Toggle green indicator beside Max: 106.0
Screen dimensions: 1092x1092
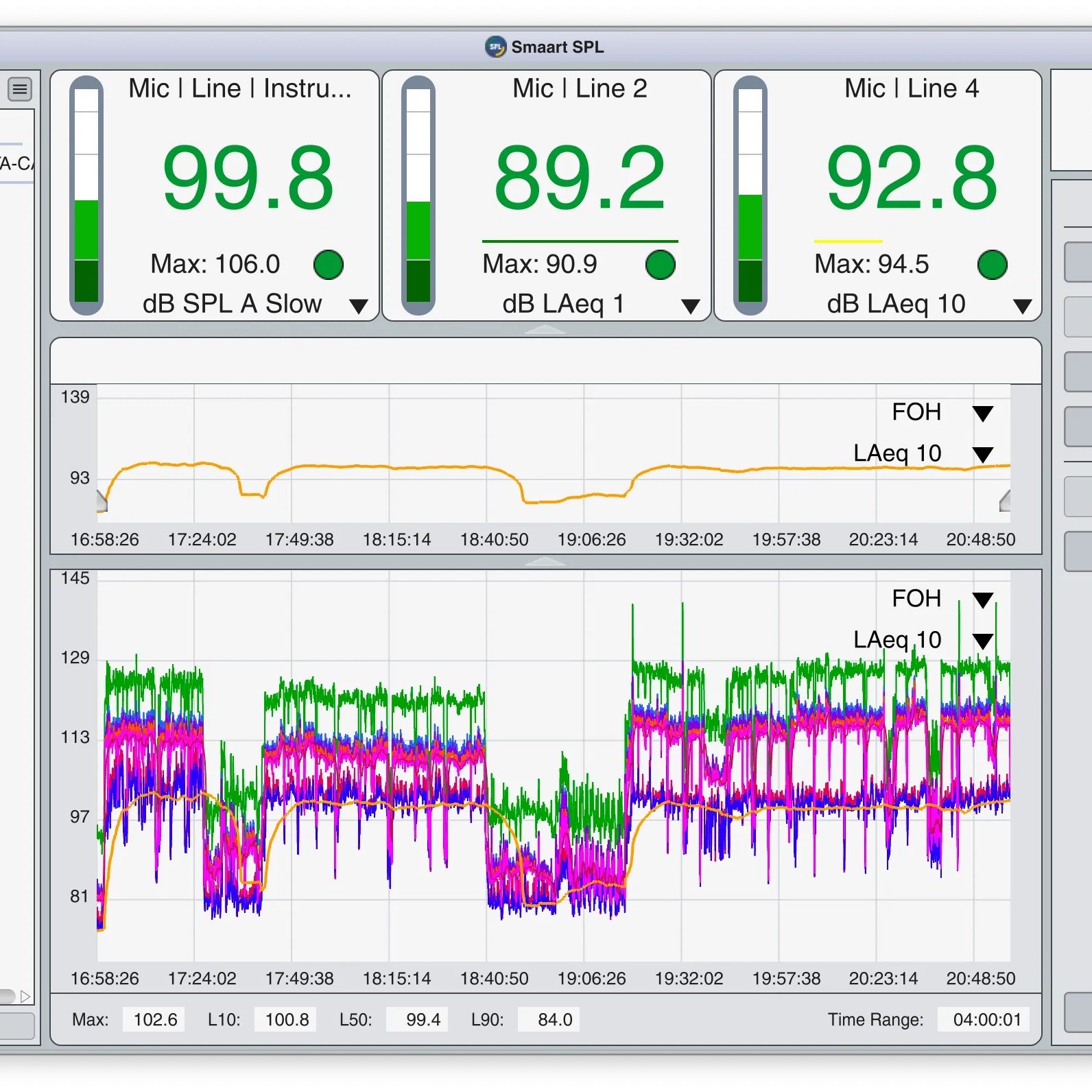(x=328, y=265)
